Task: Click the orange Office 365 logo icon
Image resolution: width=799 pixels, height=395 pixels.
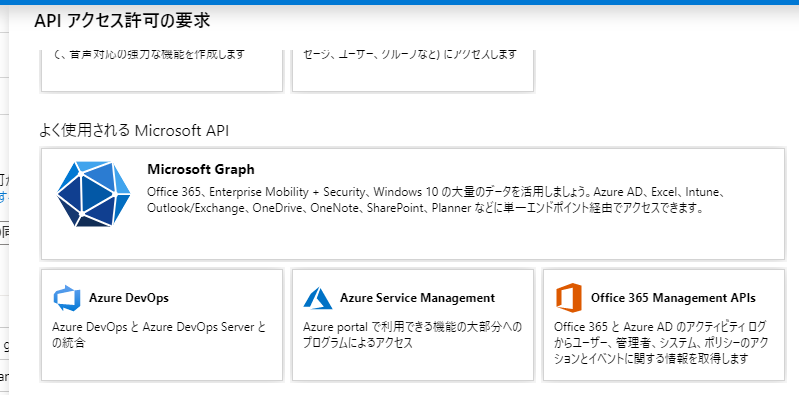Action: [569, 298]
